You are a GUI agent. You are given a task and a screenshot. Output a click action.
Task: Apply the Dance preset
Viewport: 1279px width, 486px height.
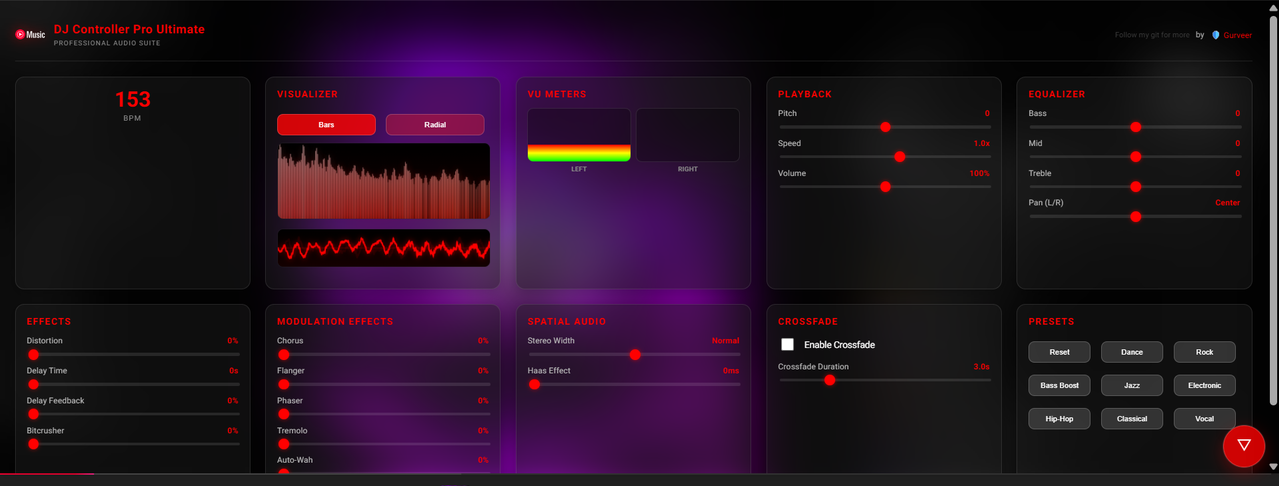[x=1132, y=352]
